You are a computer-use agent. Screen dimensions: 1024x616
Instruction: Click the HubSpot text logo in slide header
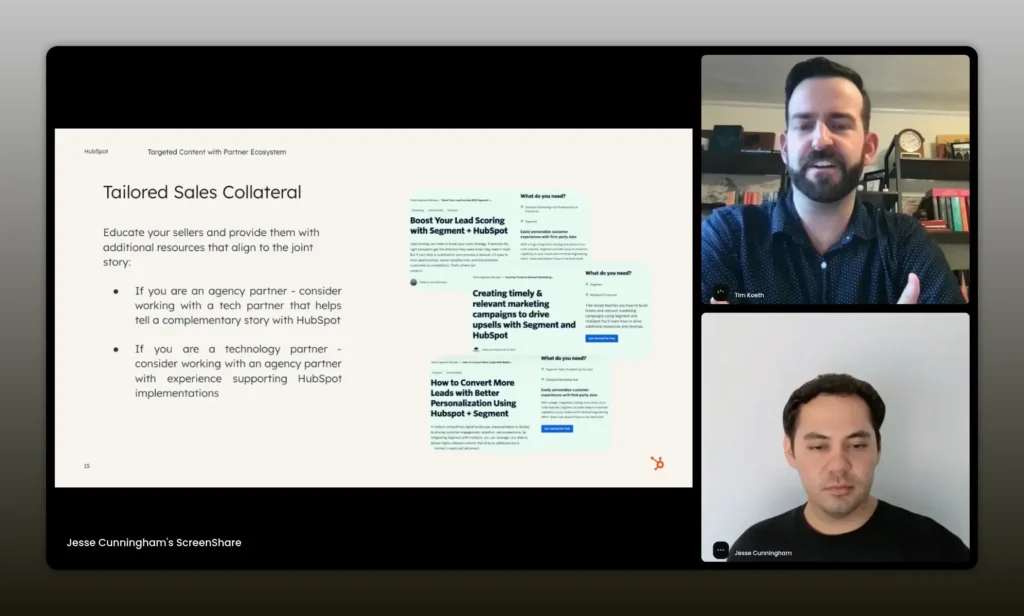pos(96,152)
